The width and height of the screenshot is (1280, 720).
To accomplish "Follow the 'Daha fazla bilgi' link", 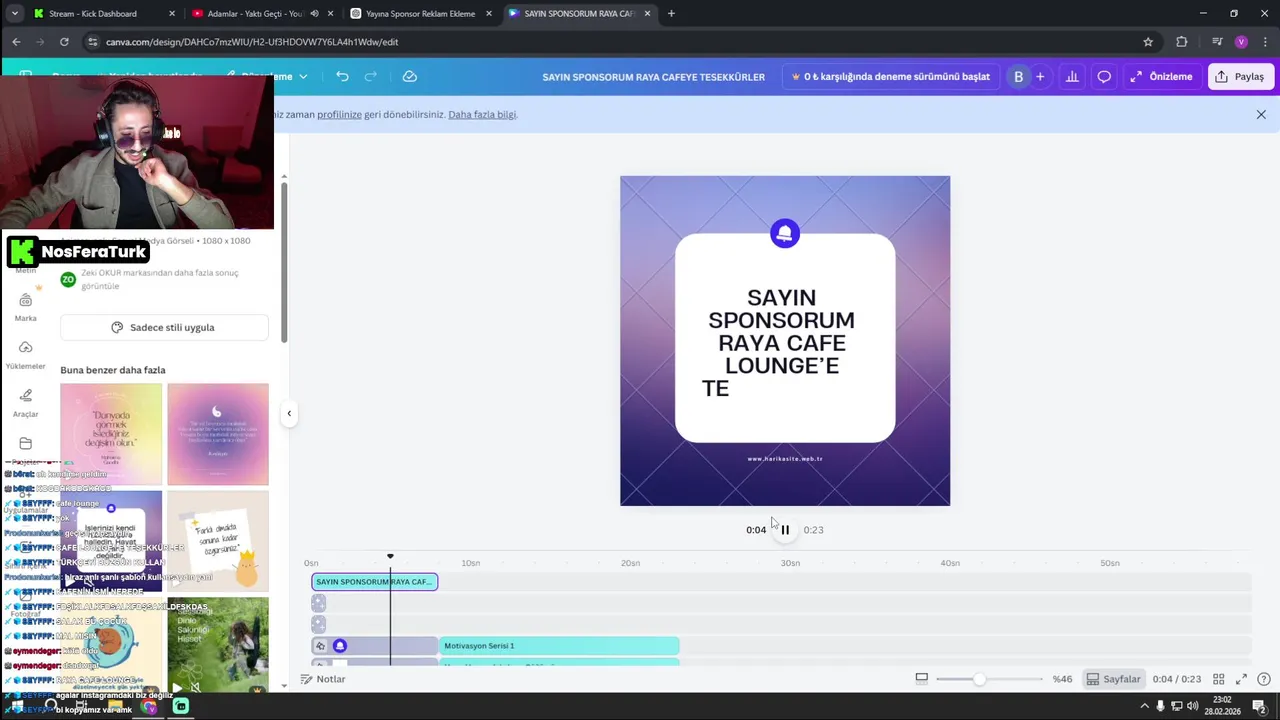I will tap(482, 114).
